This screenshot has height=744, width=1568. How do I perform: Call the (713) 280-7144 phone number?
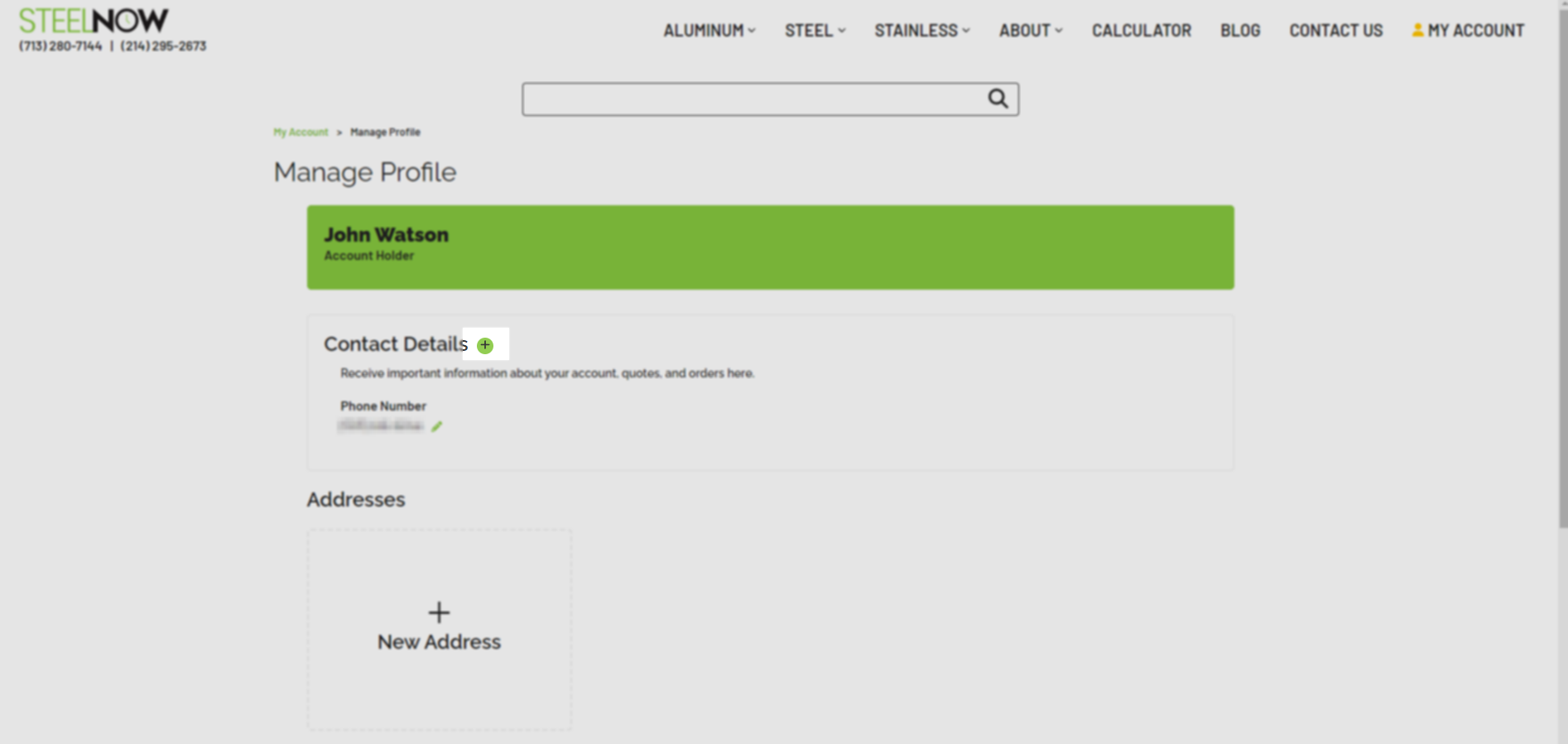[60, 46]
